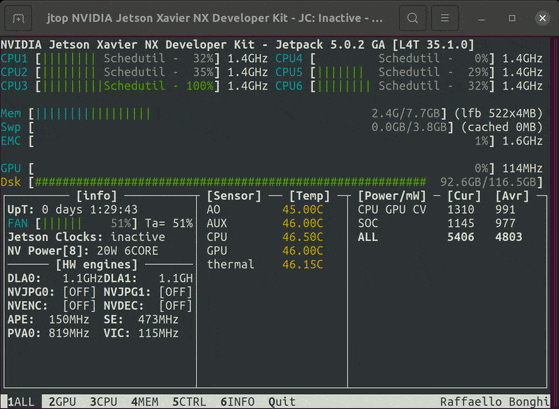Screen dimensions: 559x409
Task: Click the thermal 46.15C temperature
Action: [303, 265]
